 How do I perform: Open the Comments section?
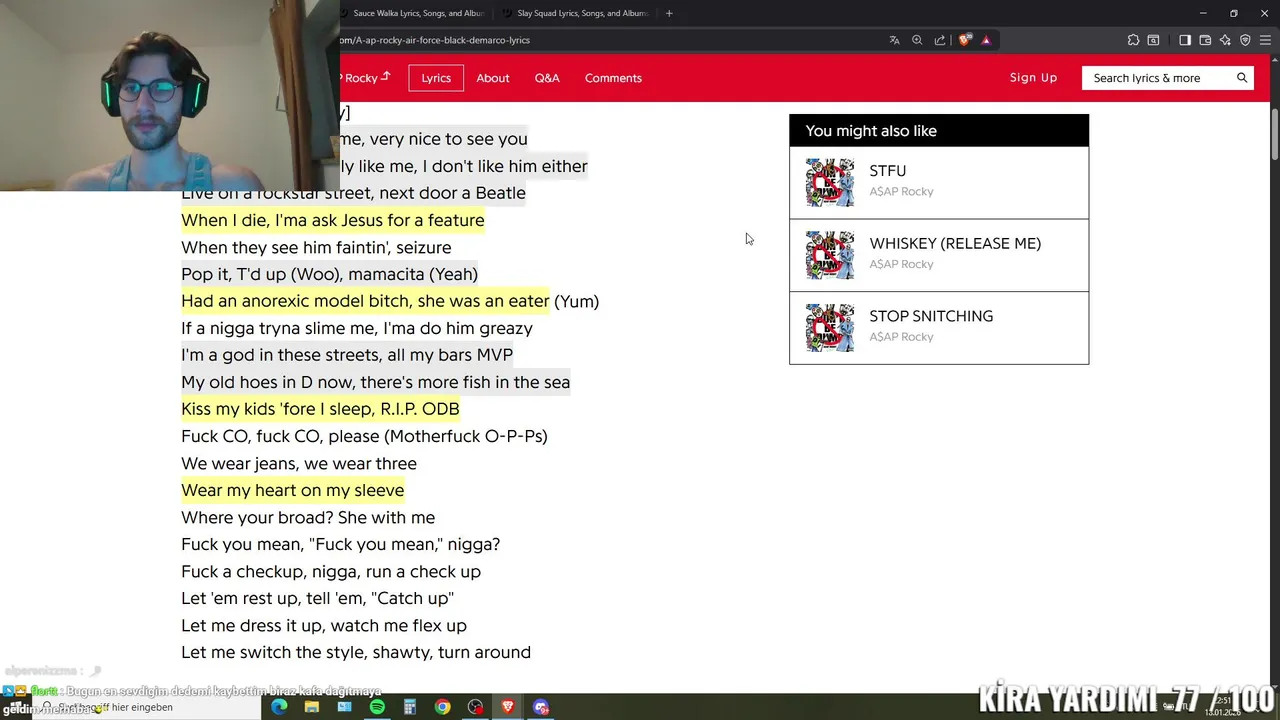[x=613, y=78]
